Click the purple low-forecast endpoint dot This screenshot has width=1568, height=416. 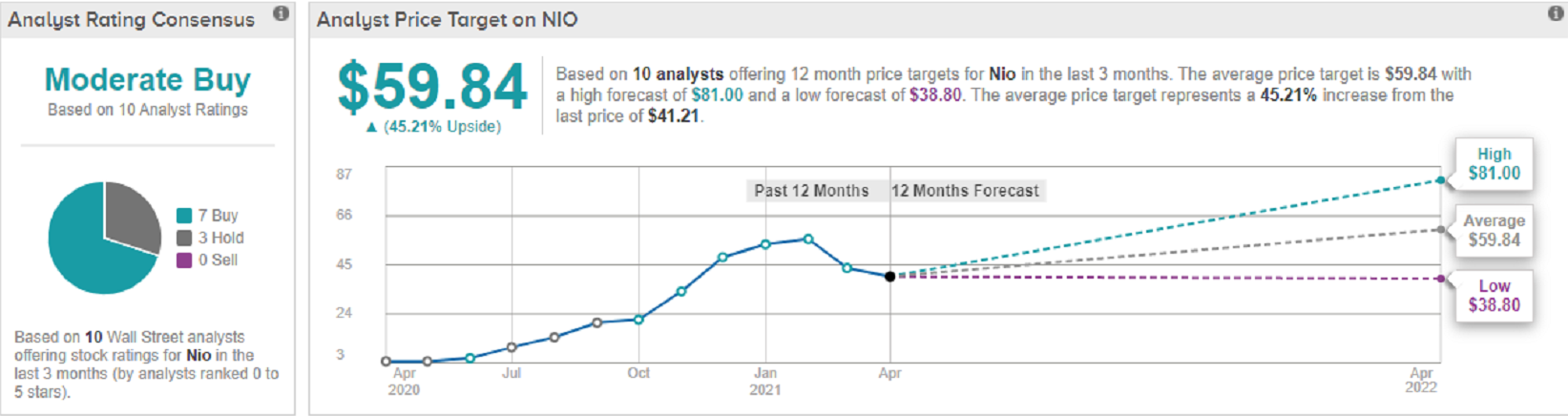pyautogui.click(x=1441, y=279)
